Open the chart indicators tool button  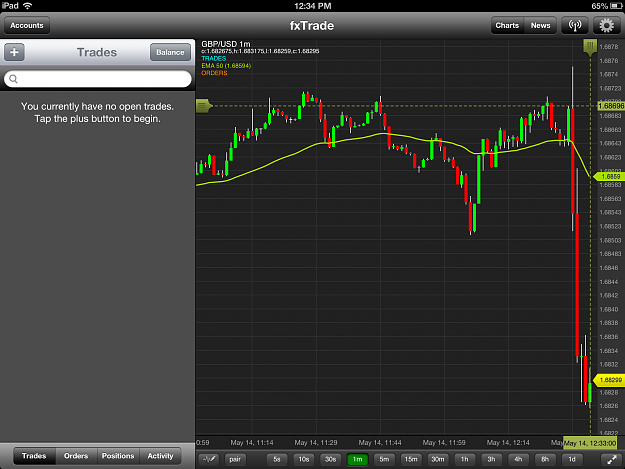coord(209,459)
